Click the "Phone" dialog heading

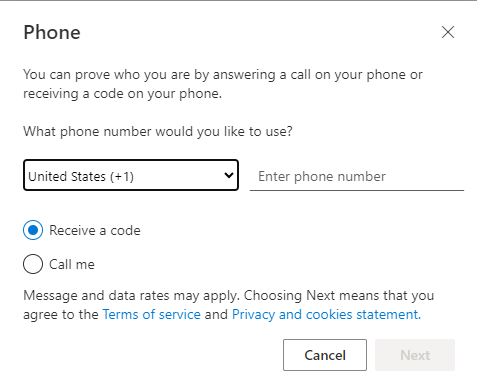coord(52,32)
